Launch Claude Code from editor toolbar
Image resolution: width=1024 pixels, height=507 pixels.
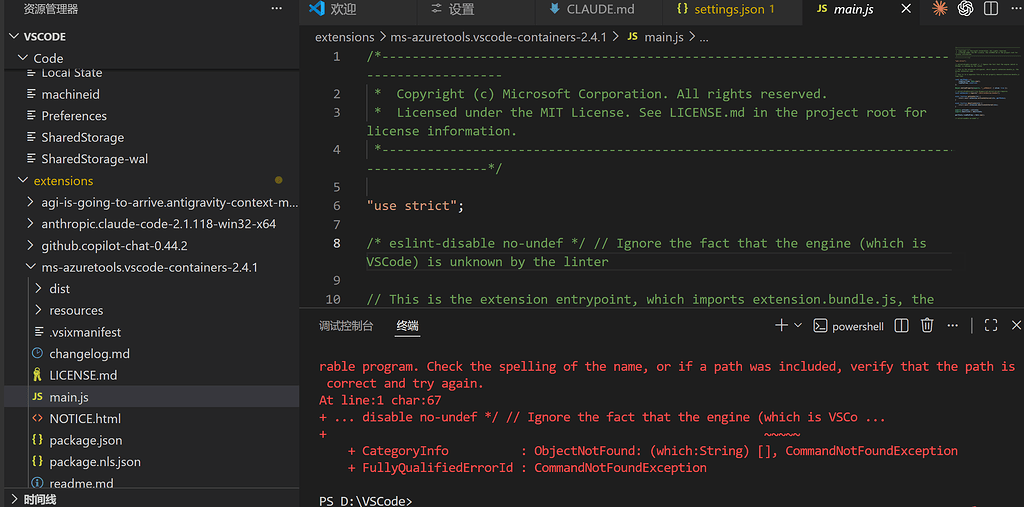pos(939,8)
